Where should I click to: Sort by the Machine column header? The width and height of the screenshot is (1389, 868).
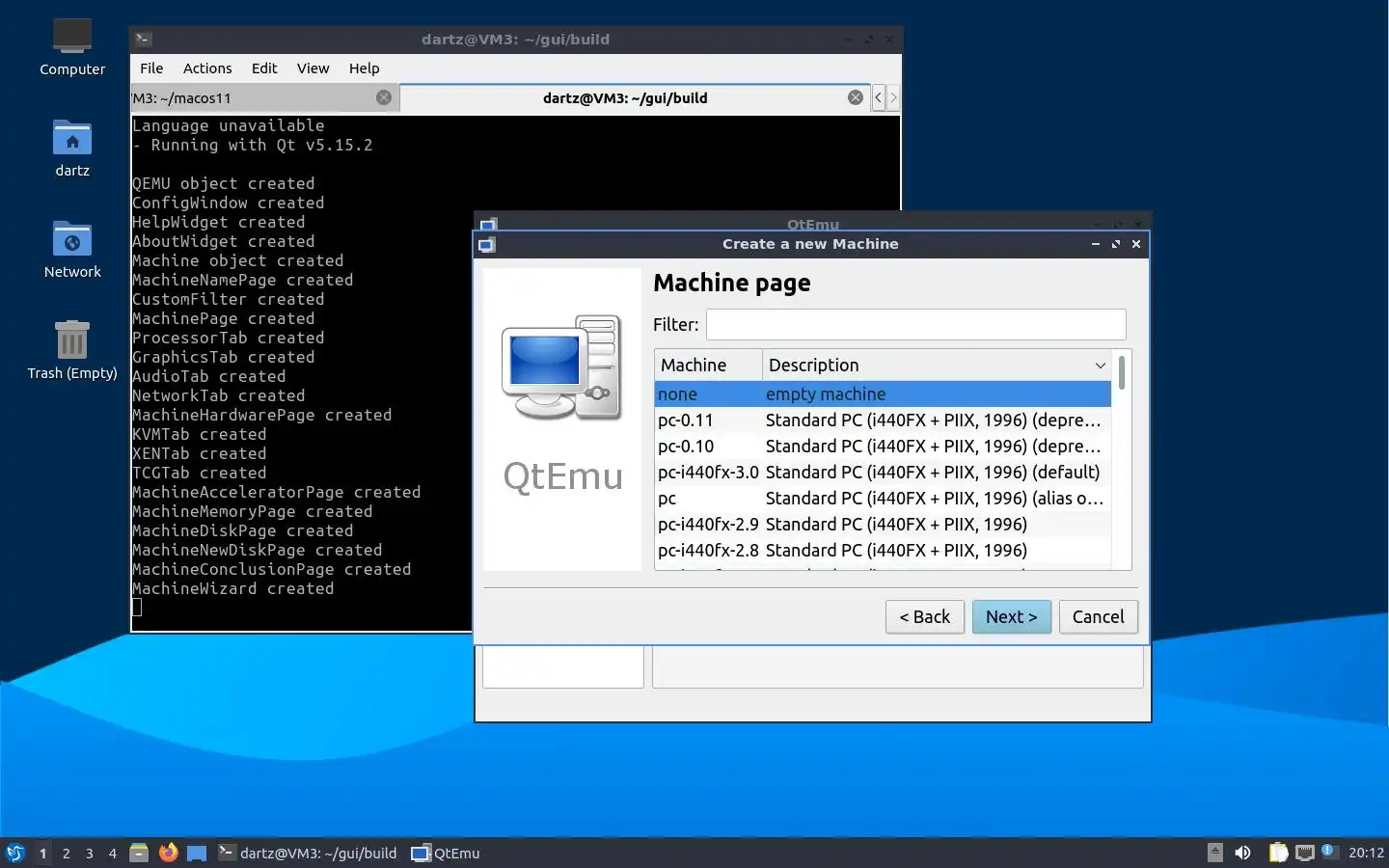[708, 365]
